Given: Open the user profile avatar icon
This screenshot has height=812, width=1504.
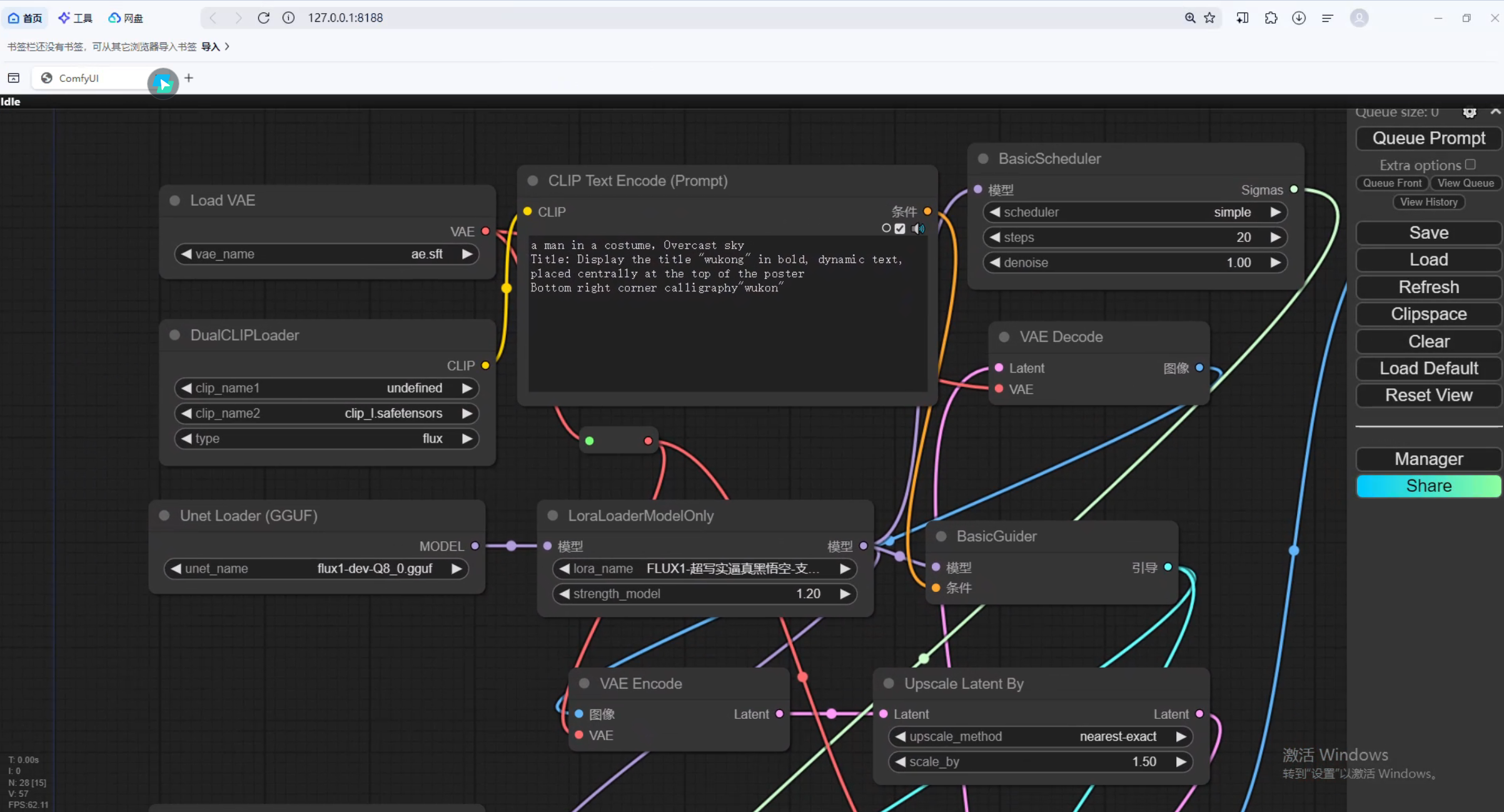Looking at the screenshot, I should point(1359,18).
